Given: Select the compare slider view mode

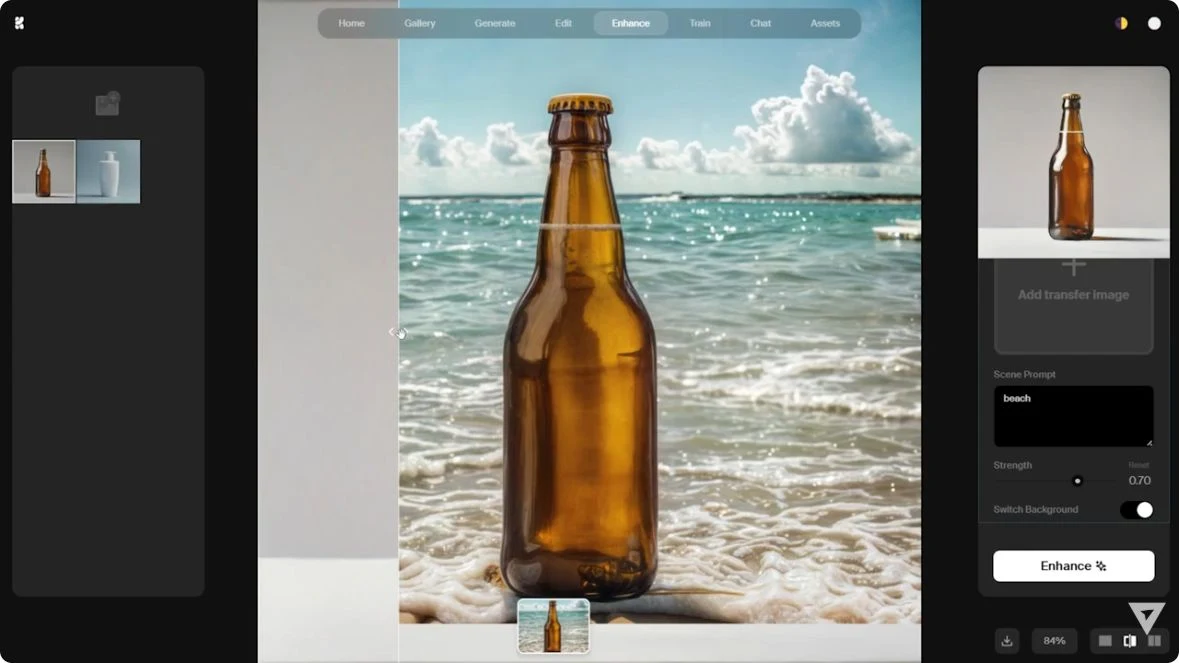Looking at the screenshot, I should 1129,640.
